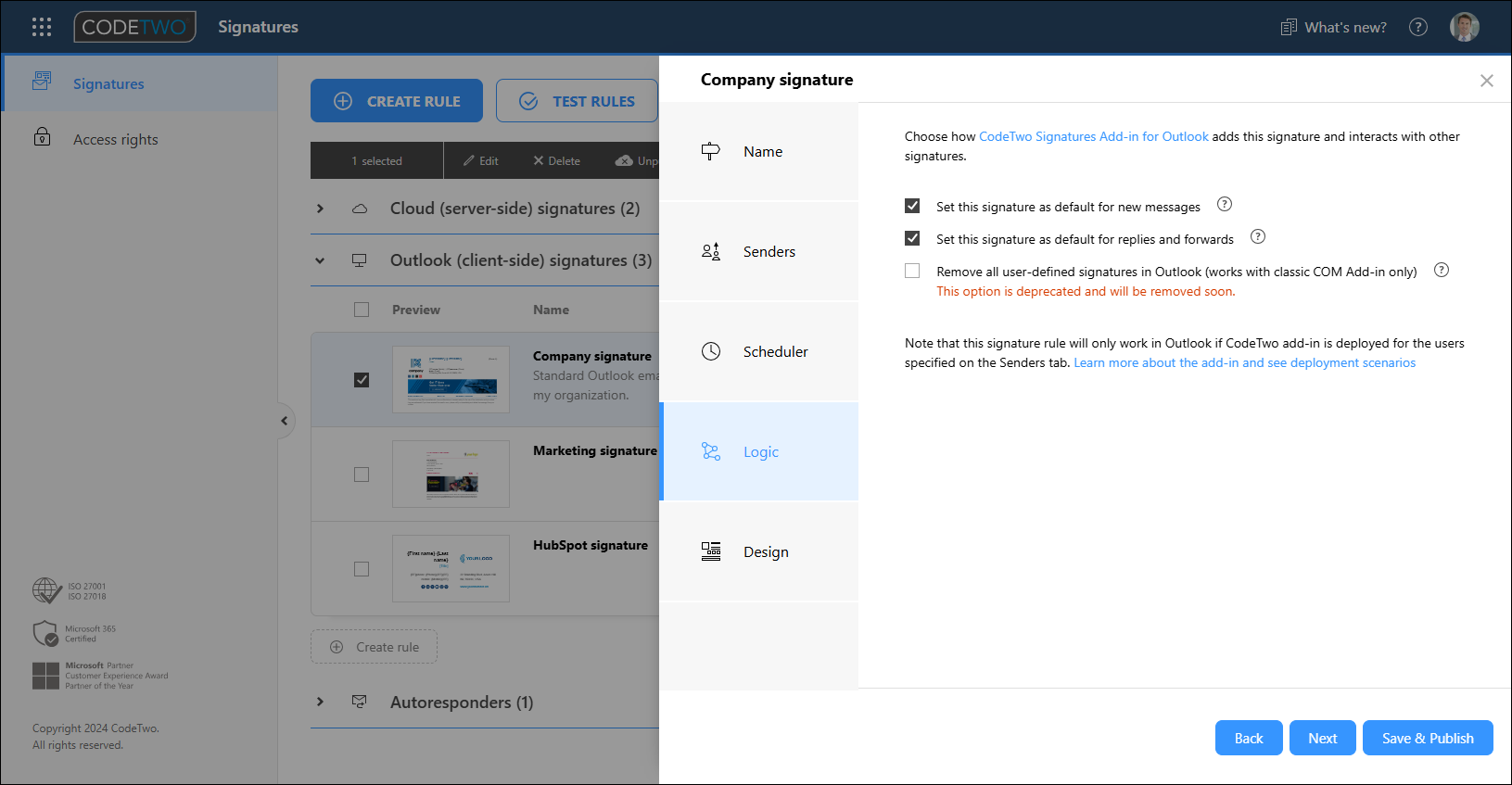The image size is (1512, 785).
Task: Click the HubSpot signature name
Action: click(591, 545)
